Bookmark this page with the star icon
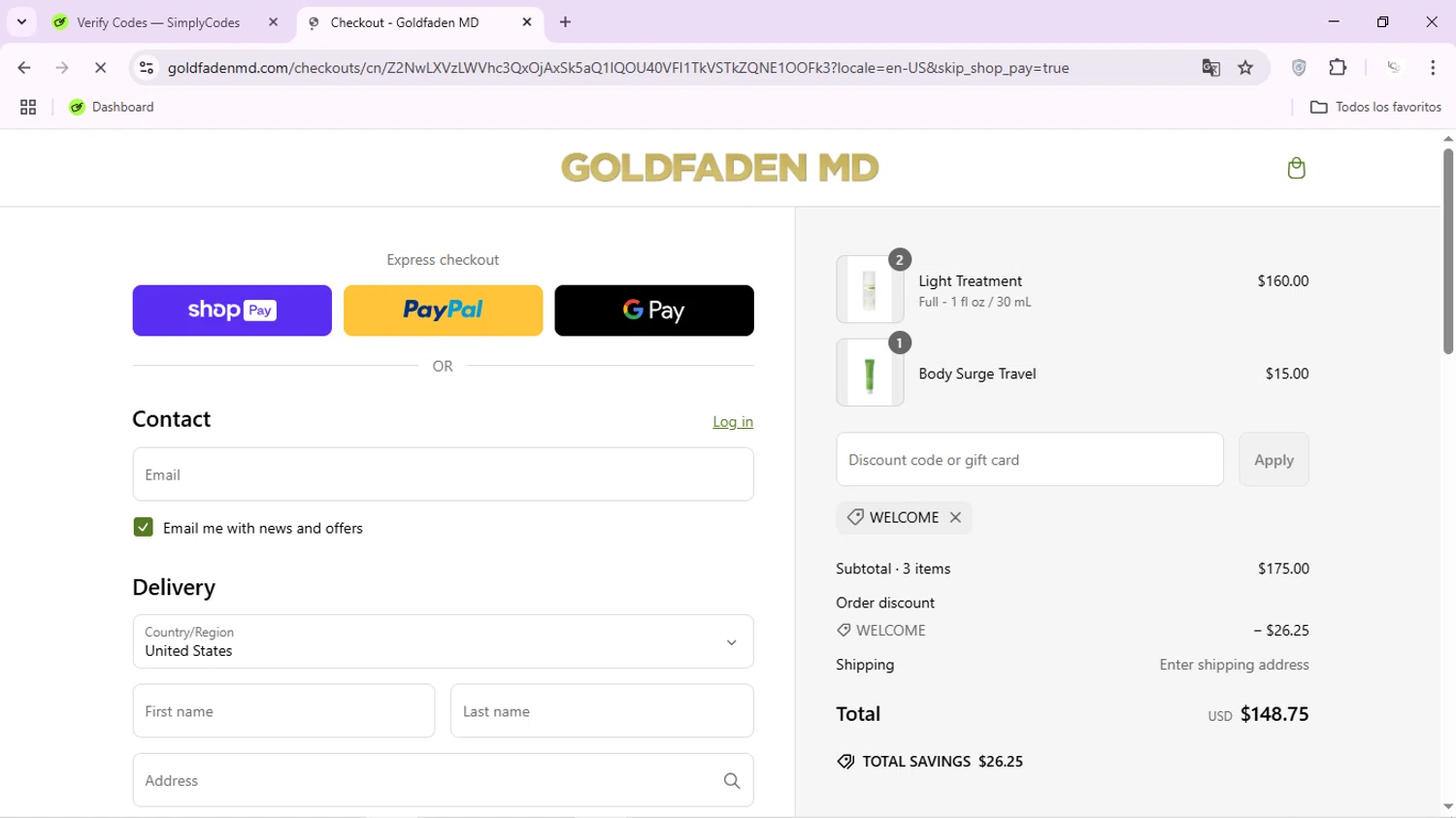This screenshot has width=1456, height=818. tap(1245, 68)
